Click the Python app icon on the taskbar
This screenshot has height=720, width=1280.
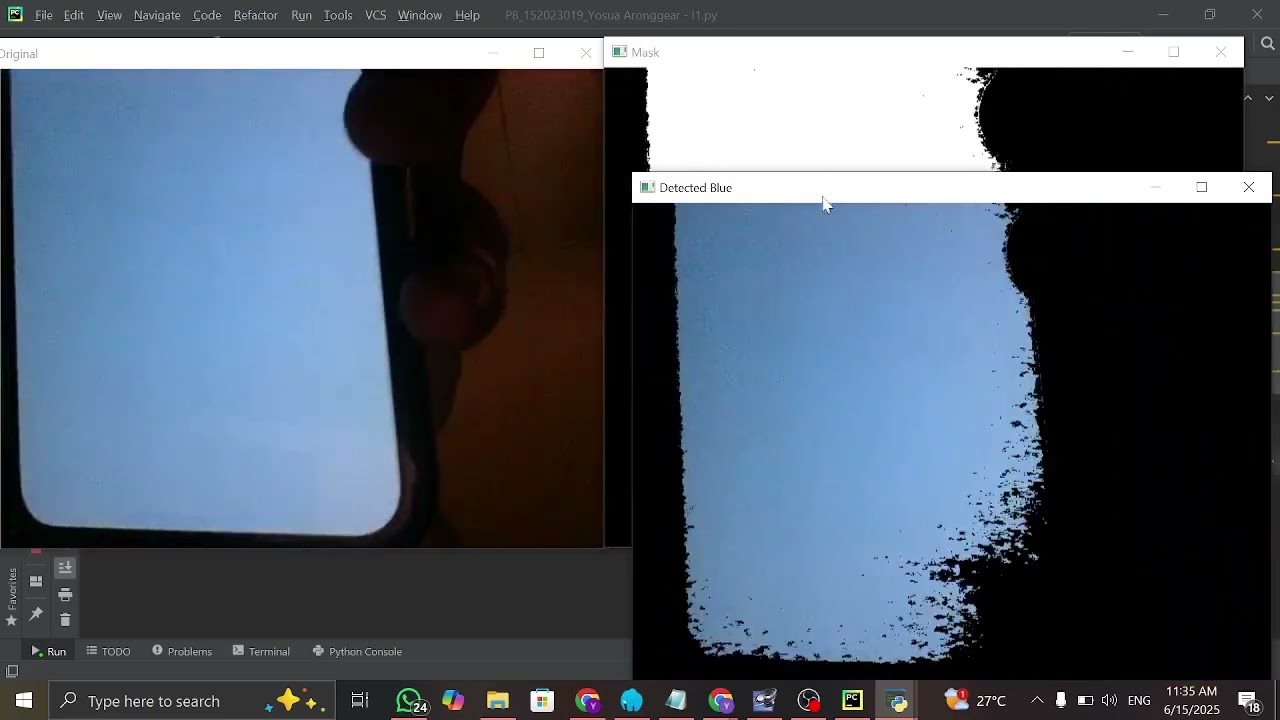point(897,701)
